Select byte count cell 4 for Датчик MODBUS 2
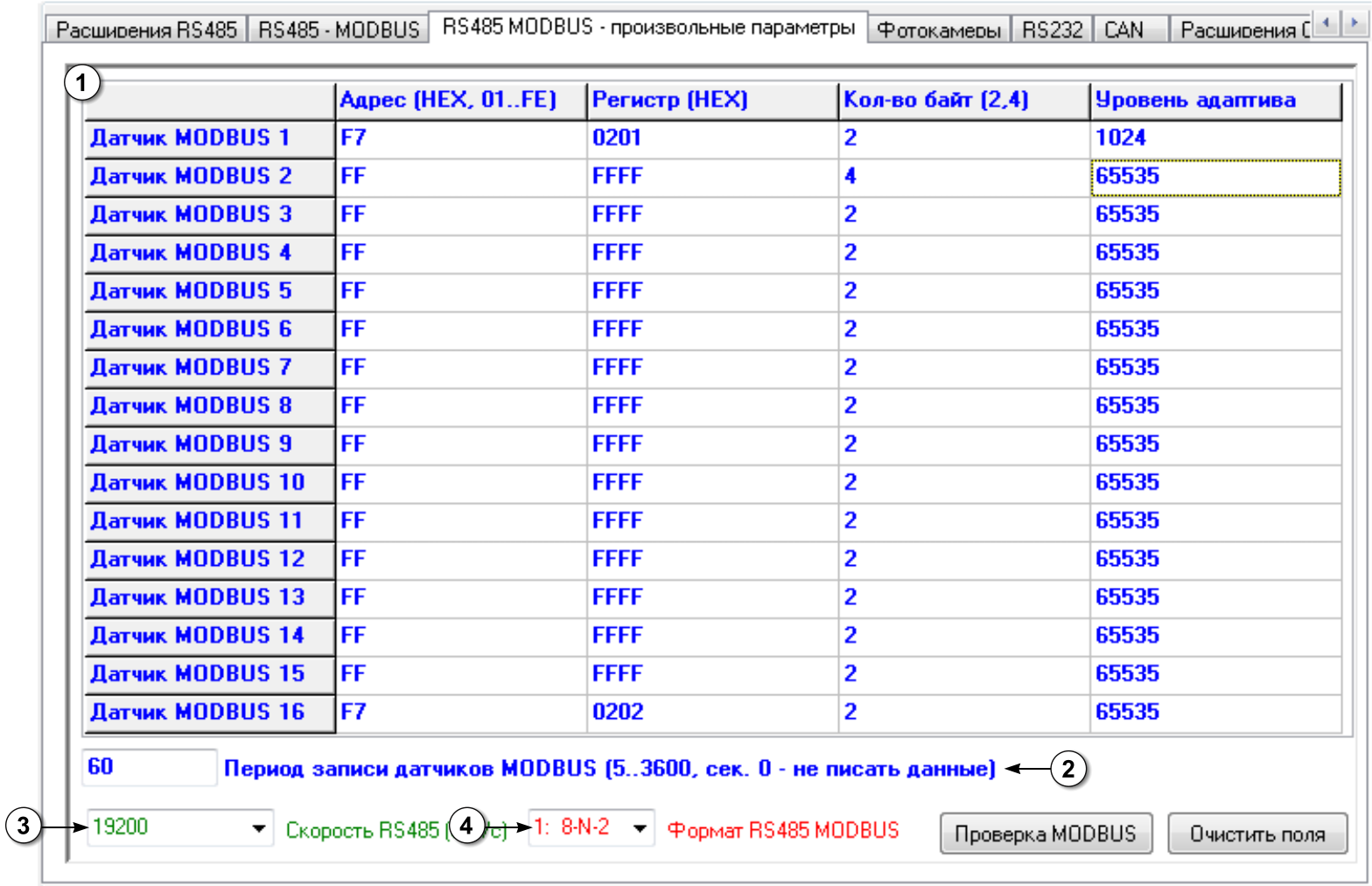 click(x=964, y=177)
